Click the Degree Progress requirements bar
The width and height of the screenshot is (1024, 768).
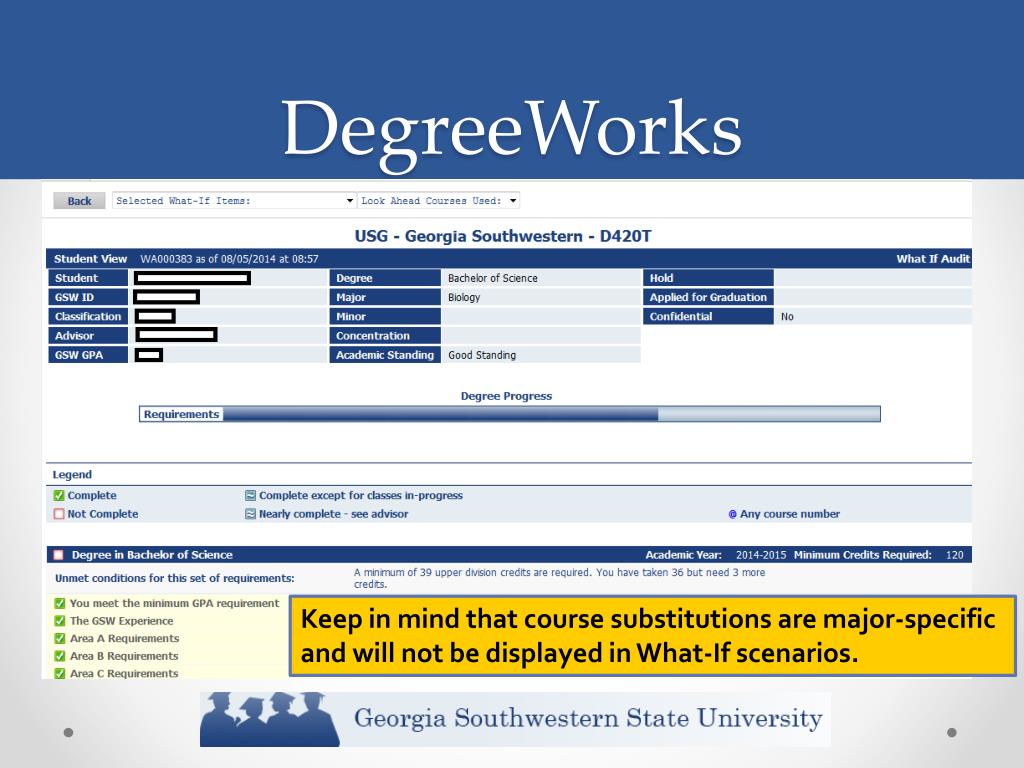[x=509, y=414]
